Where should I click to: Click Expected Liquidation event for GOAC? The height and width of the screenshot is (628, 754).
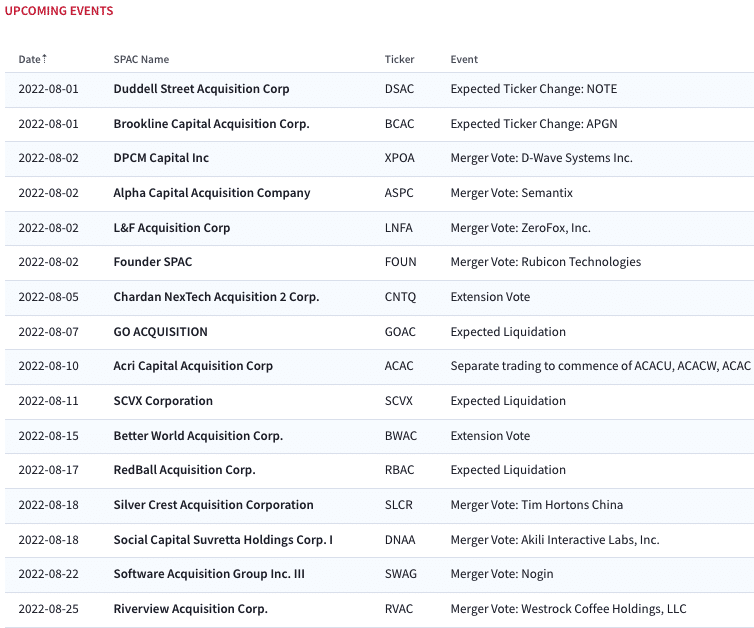coord(508,332)
